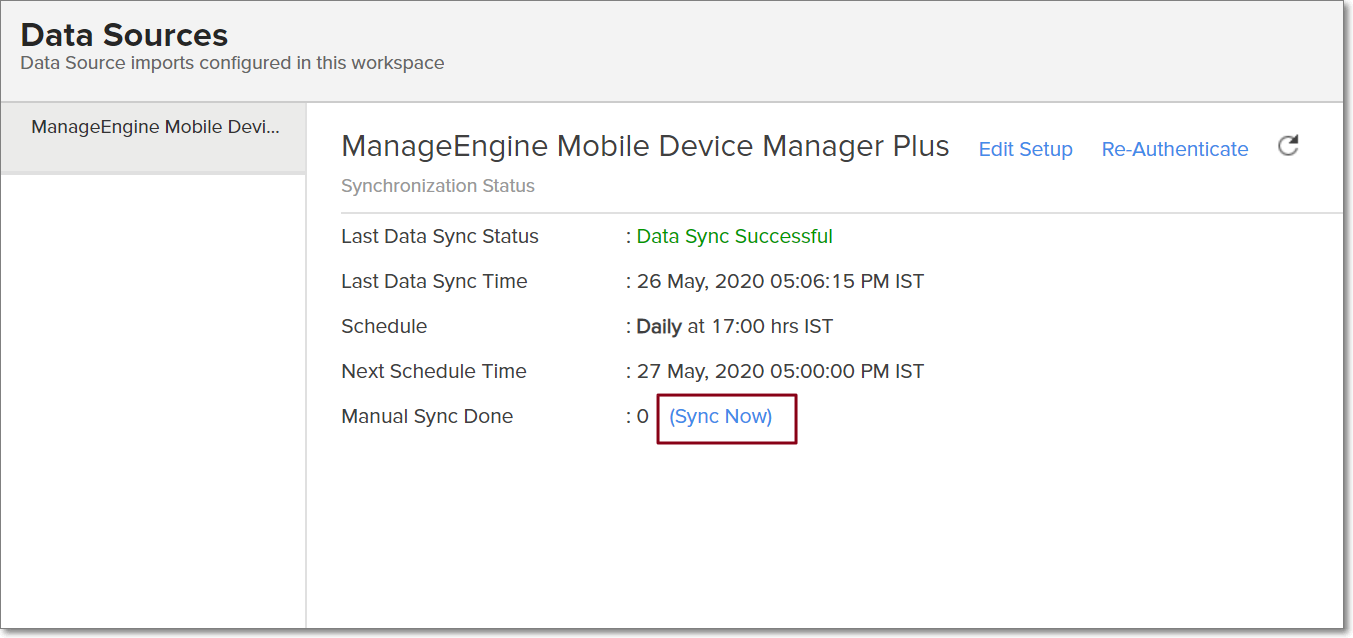Click the Last Data Sync Time label
This screenshot has height=638, width=1353.
point(434,281)
